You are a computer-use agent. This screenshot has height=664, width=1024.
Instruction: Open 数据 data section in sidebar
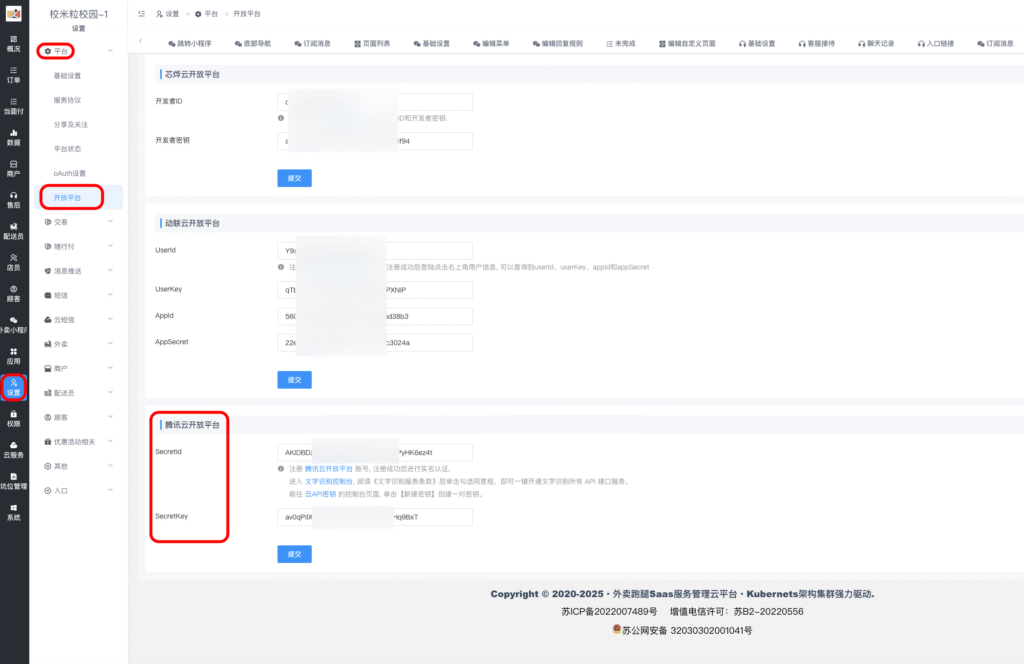[13, 137]
